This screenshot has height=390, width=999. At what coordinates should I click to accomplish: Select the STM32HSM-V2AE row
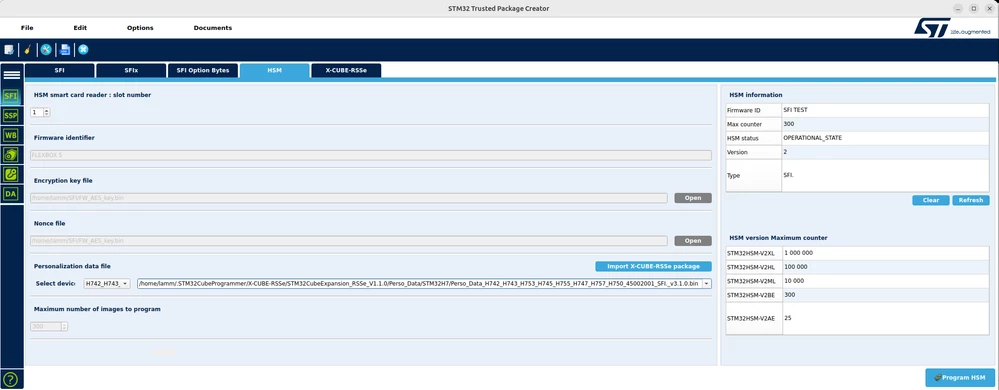tap(858, 318)
